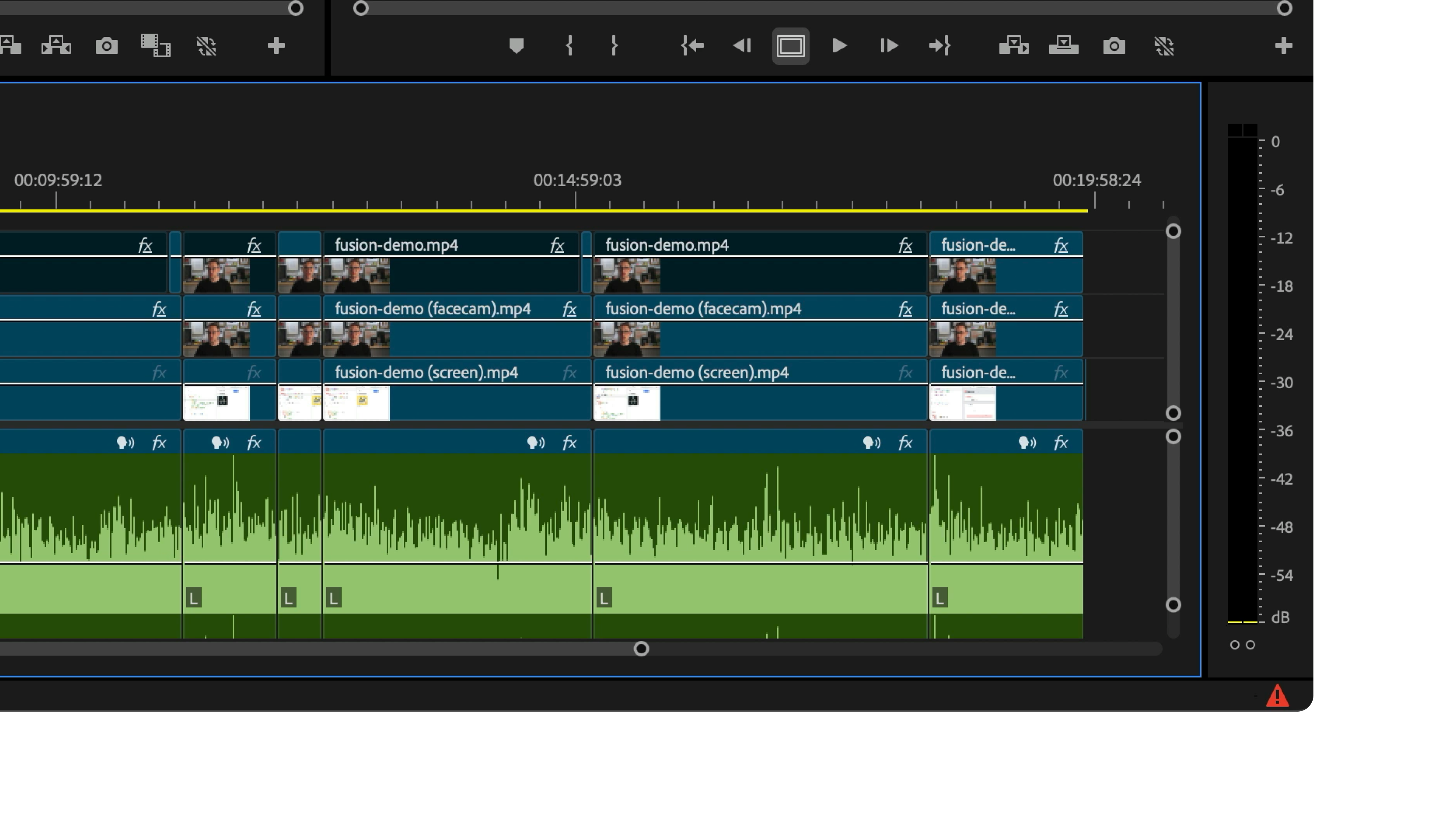Click the warning triangle at the bottom right
1456x819 pixels.
(1279, 695)
